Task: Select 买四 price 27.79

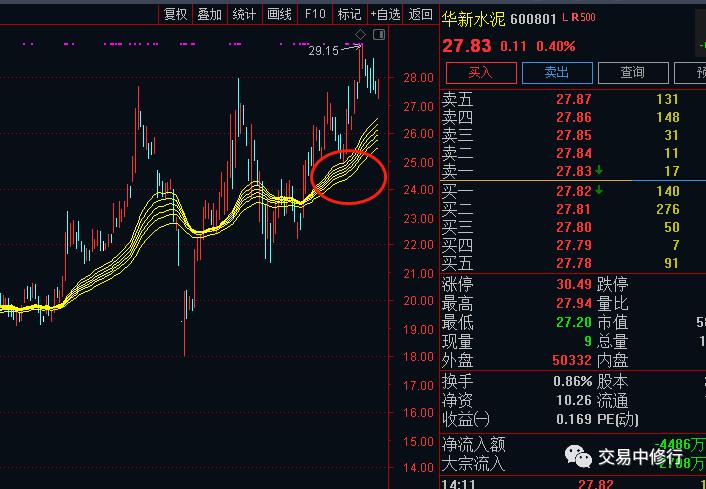Action: [573, 245]
